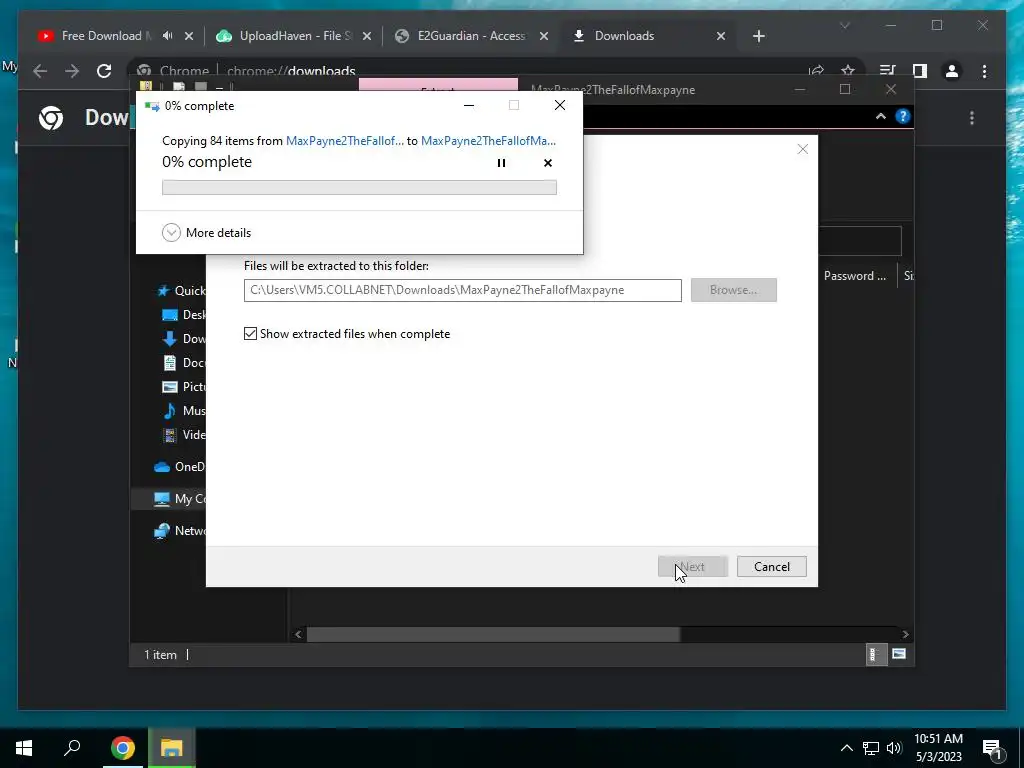1024x768 pixels.
Task: Open Pictures in Explorer sidebar
Action: [184, 387]
